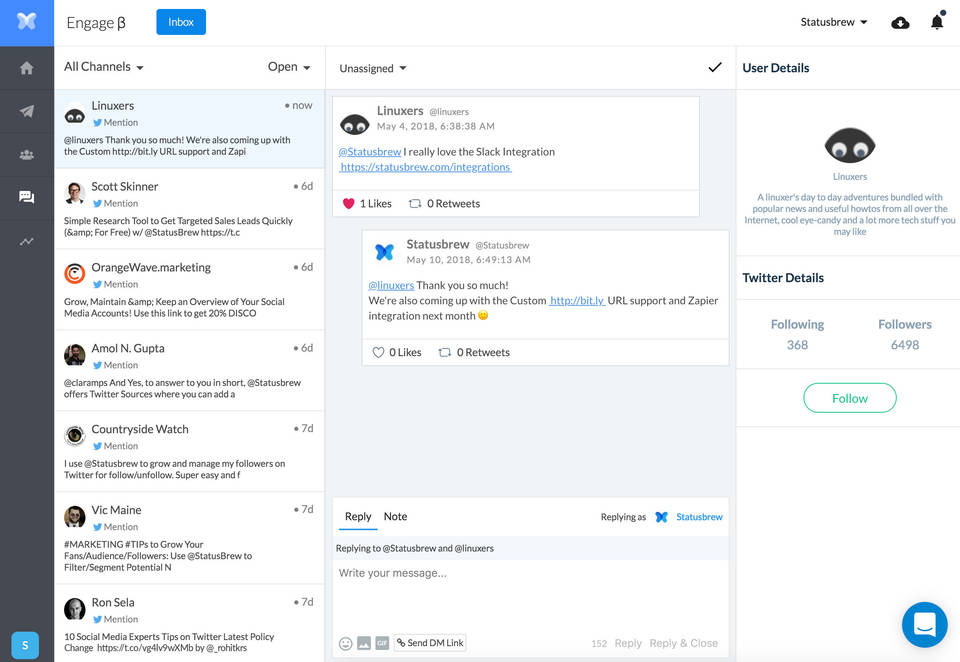Click the Inbox button
This screenshot has width=960, height=662.
(x=181, y=22)
